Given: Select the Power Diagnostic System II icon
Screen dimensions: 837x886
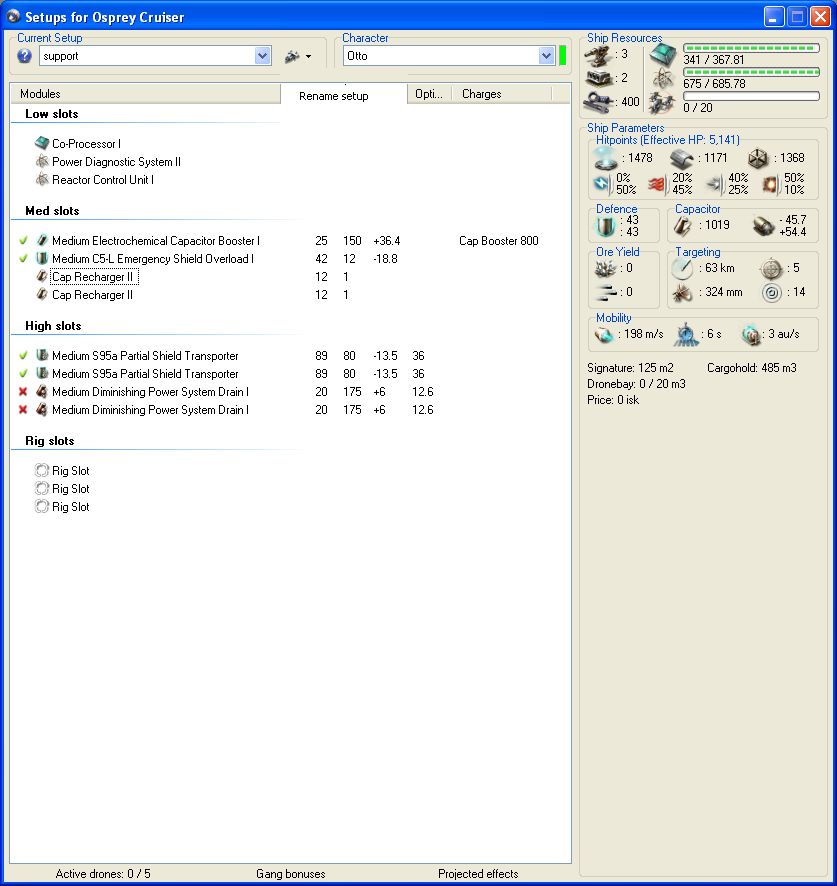Looking at the screenshot, I should coord(42,161).
